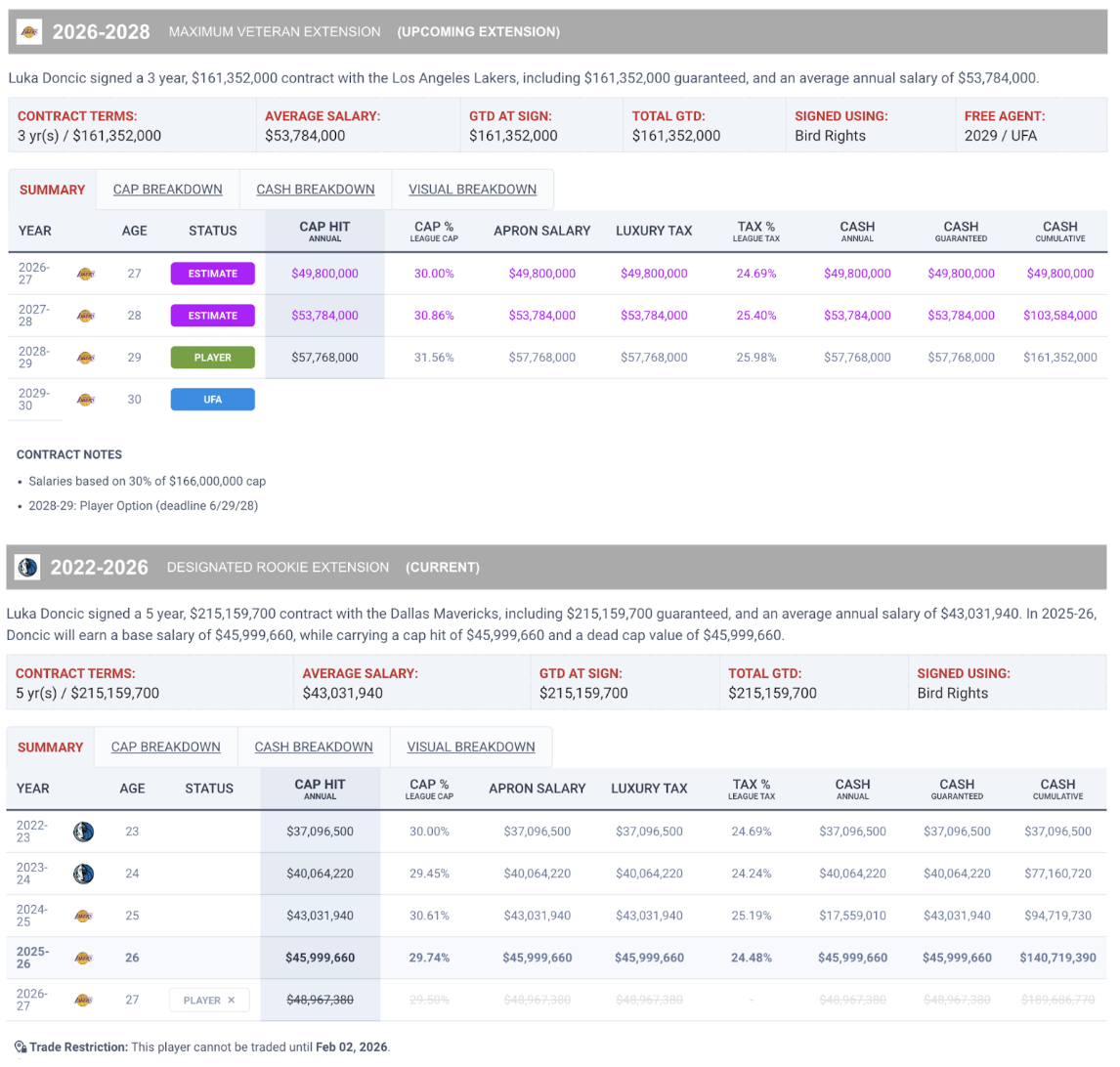
Task: Click the purple ESTIMATE badge for 2026-27
Action: pyautogui.click(x=212, y=274)
